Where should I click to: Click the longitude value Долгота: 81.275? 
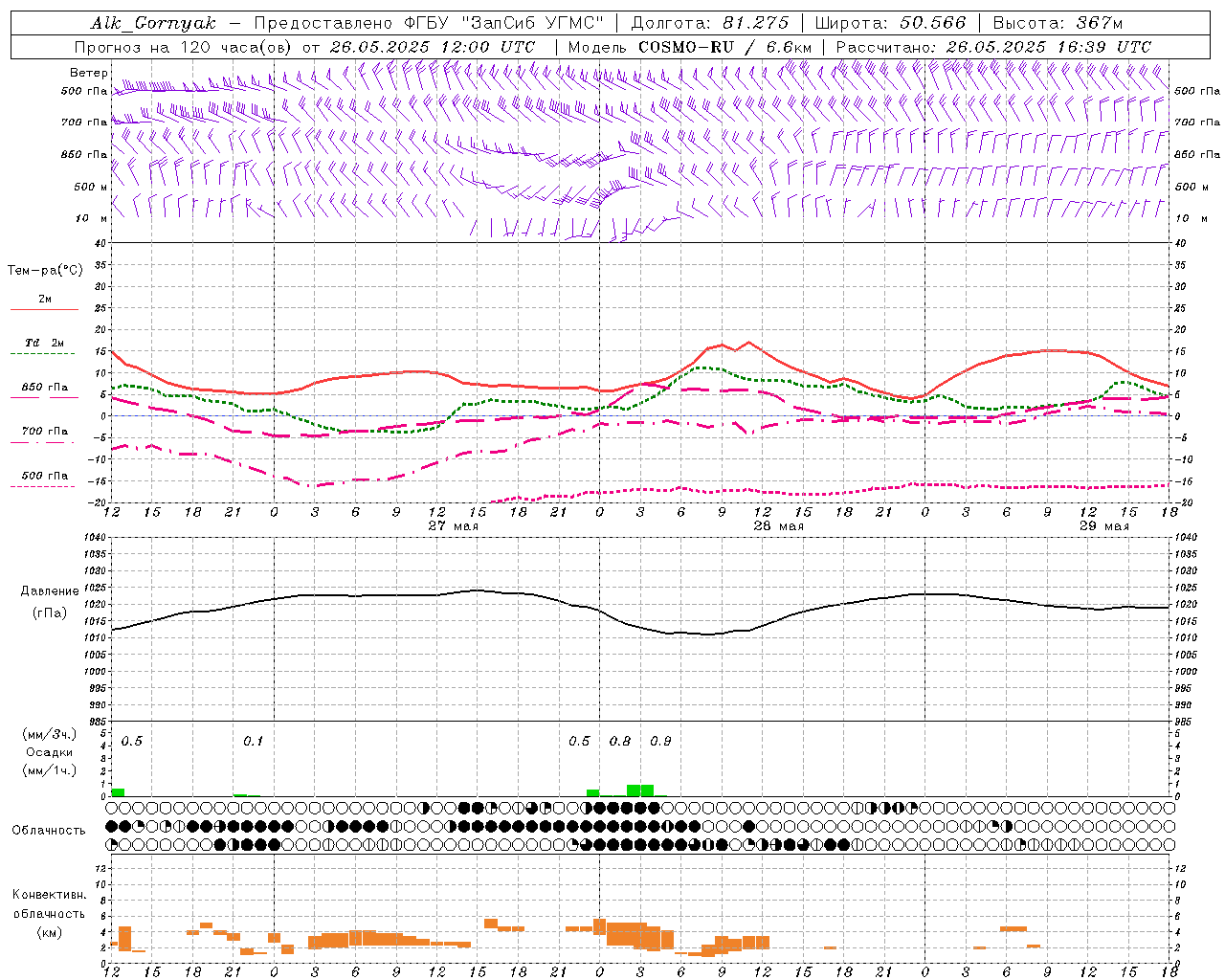(710, 23)
